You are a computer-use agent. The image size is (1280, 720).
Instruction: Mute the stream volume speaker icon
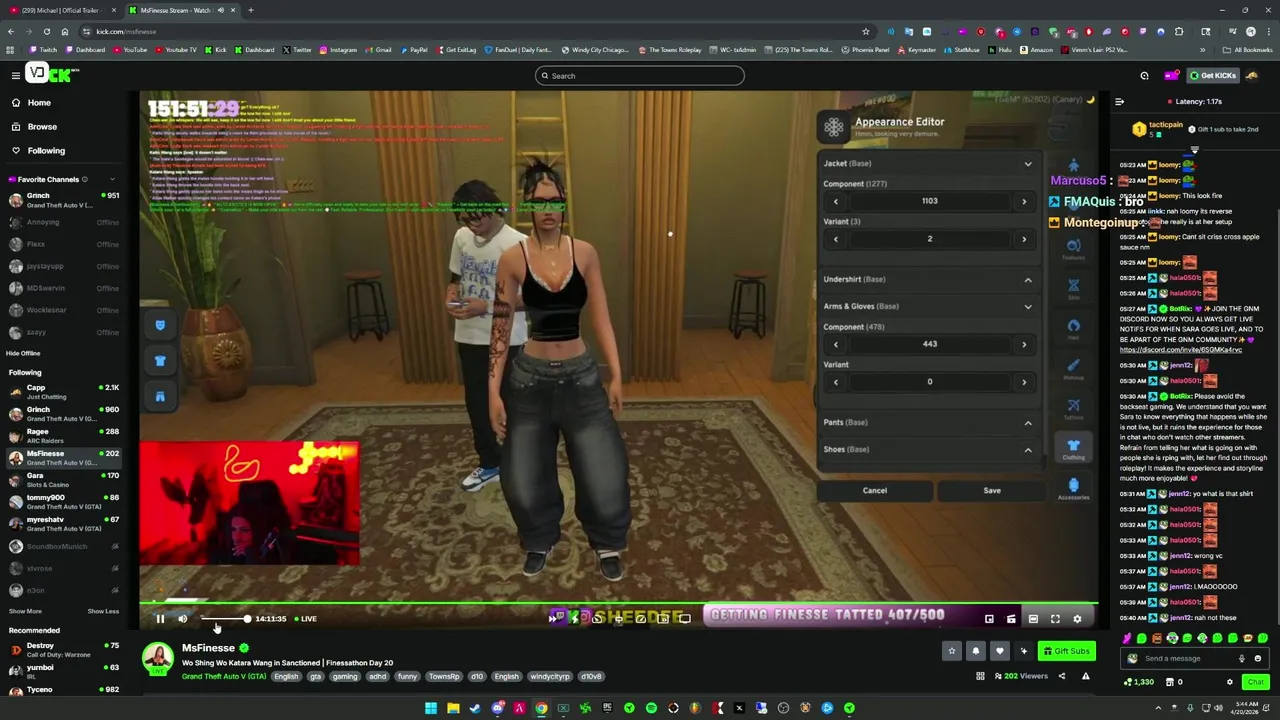click(x=182, y=619)
